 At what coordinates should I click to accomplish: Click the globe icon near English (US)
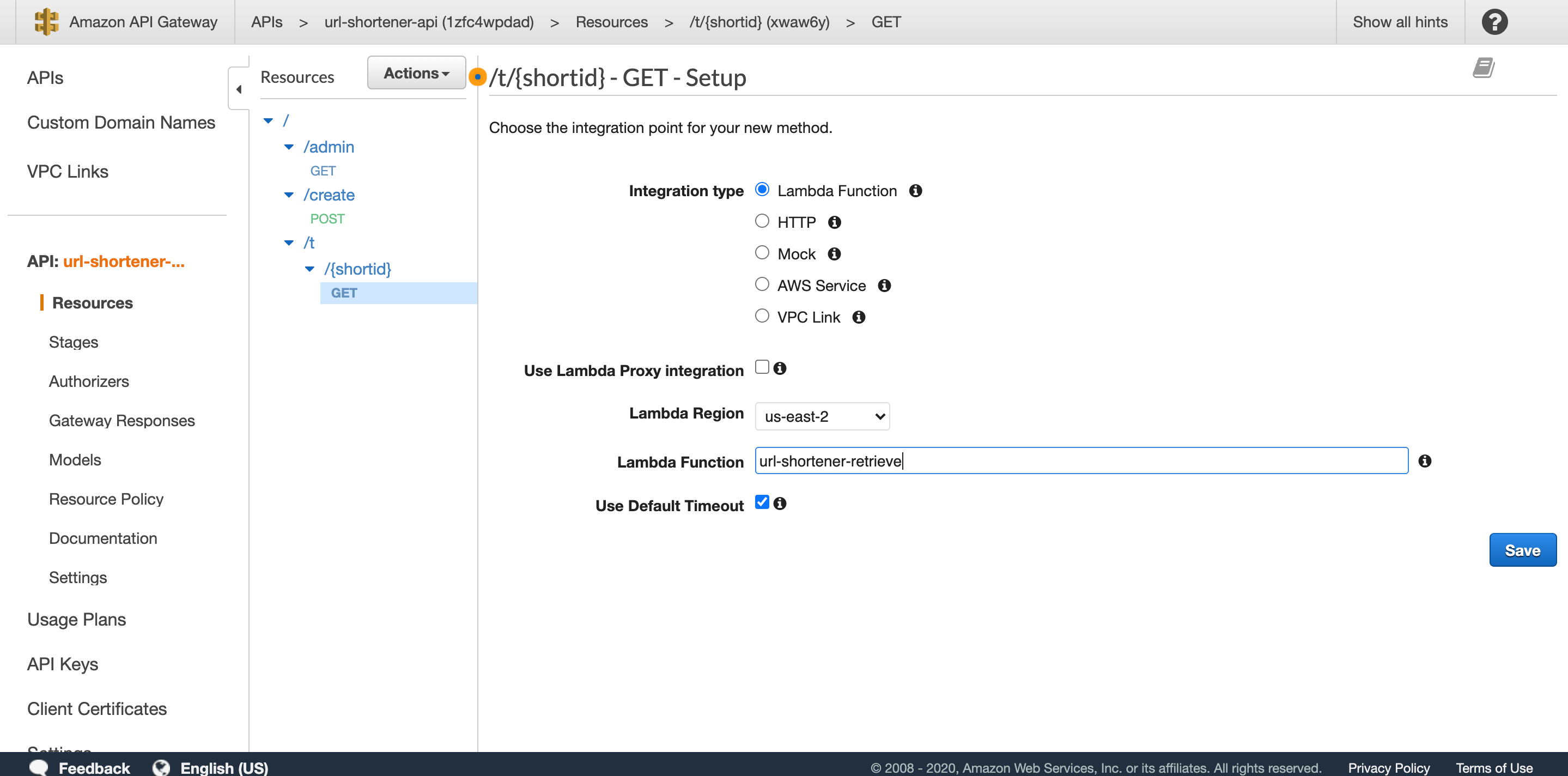(161, 767)
